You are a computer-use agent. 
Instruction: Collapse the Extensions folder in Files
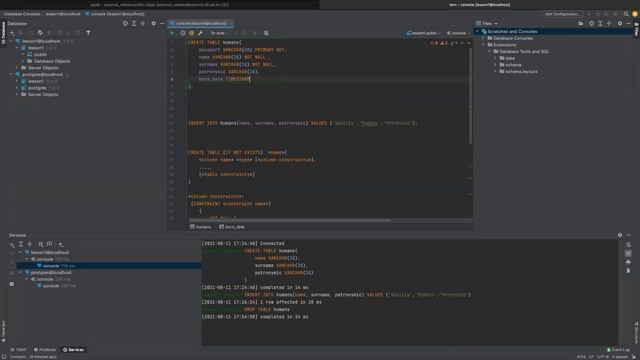[x=484, y=45]
